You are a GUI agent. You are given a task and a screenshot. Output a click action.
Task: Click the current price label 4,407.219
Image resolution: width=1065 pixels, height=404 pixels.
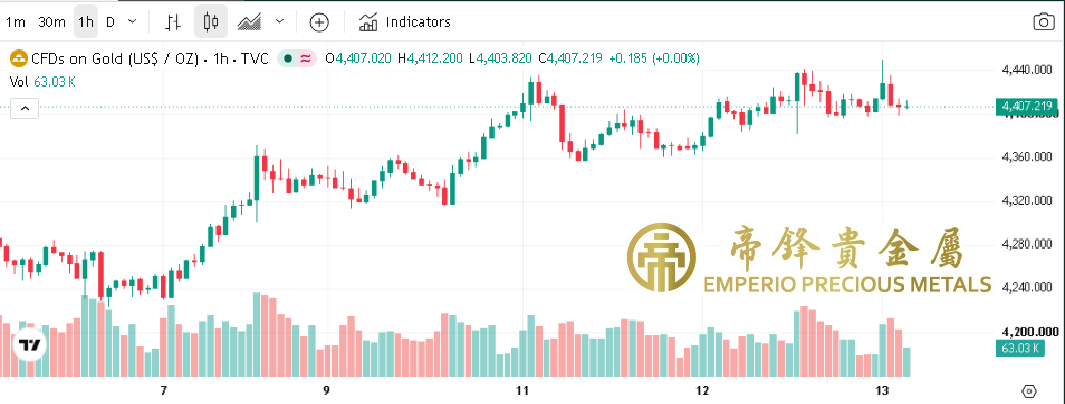tap(1026, 107)
